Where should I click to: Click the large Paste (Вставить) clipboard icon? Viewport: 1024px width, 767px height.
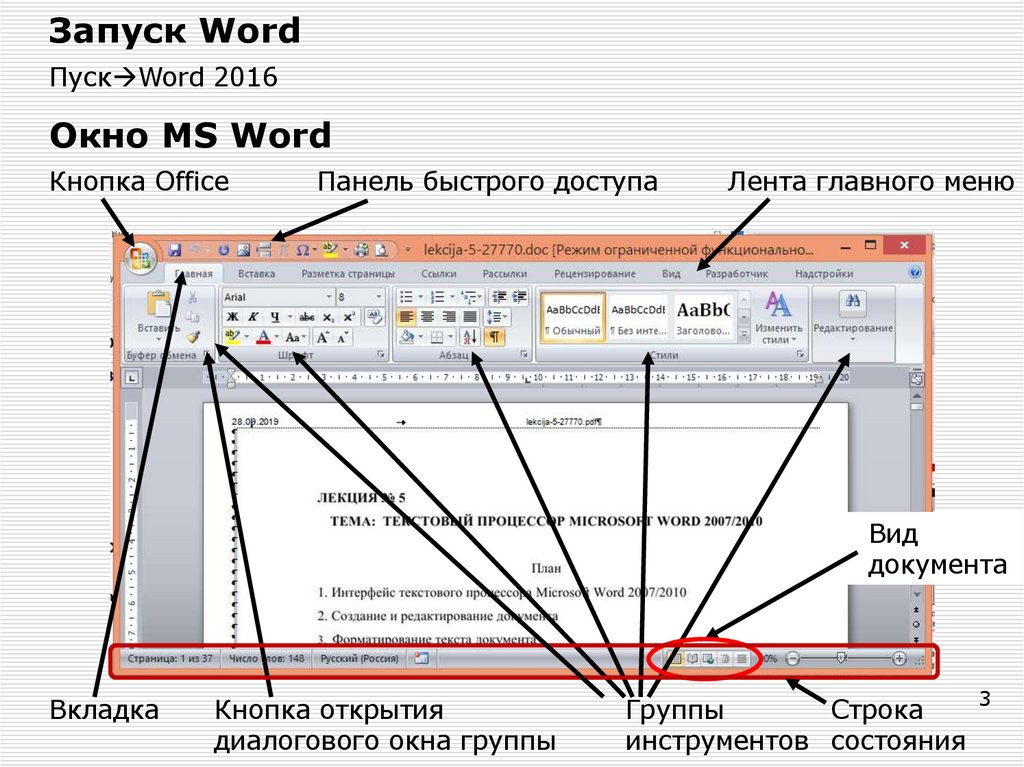click(159, 305)
